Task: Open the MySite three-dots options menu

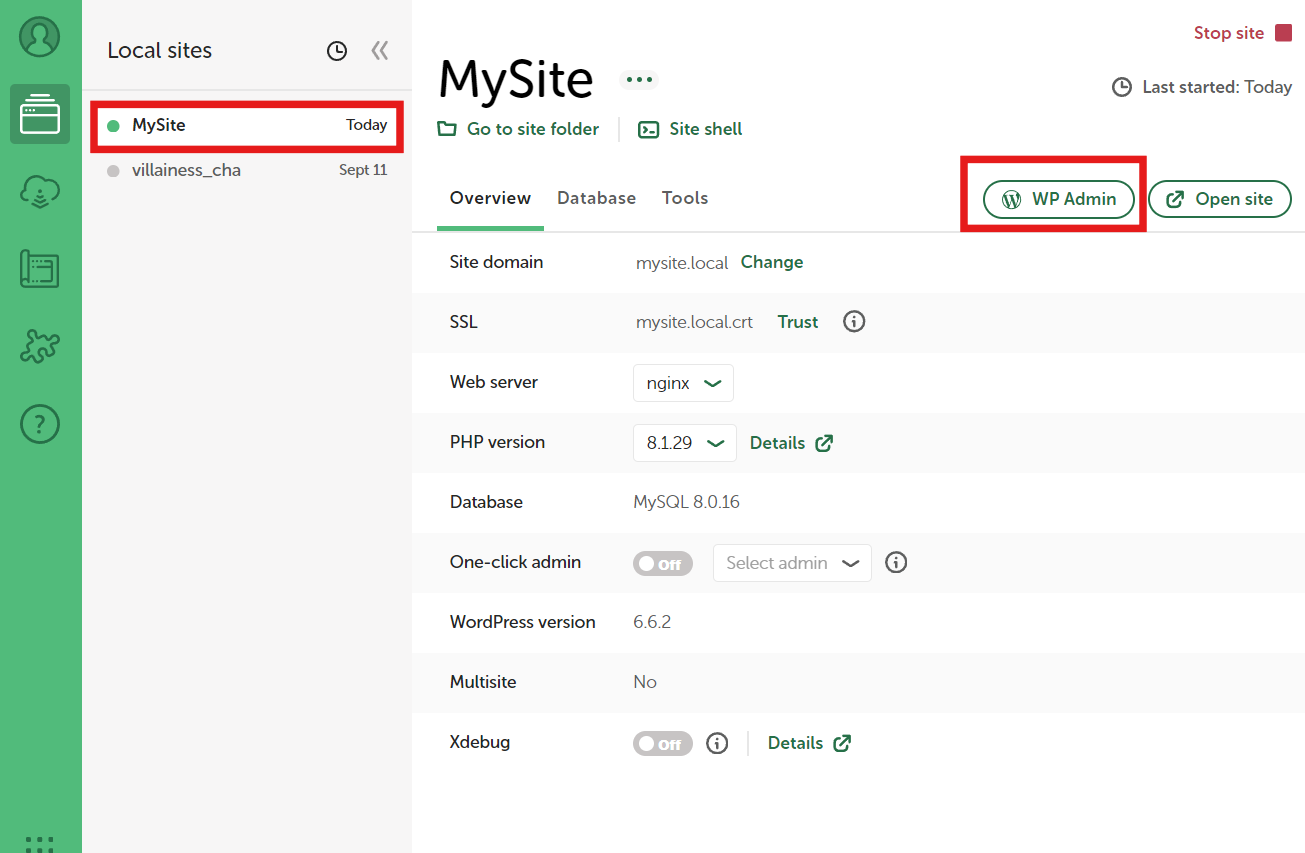Action: (x=639, y=80)
